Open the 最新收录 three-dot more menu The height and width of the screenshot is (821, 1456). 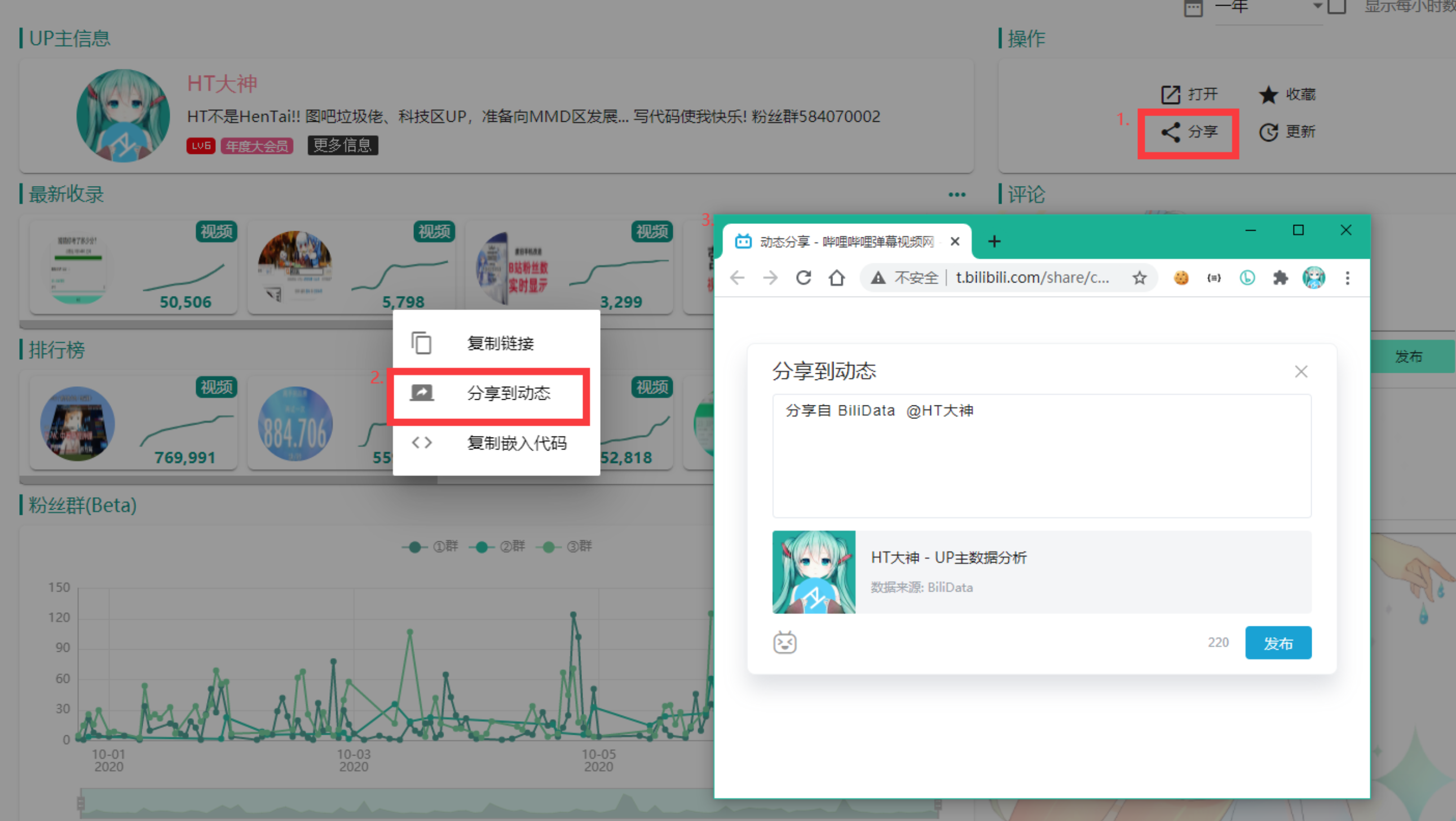(956, 195)
